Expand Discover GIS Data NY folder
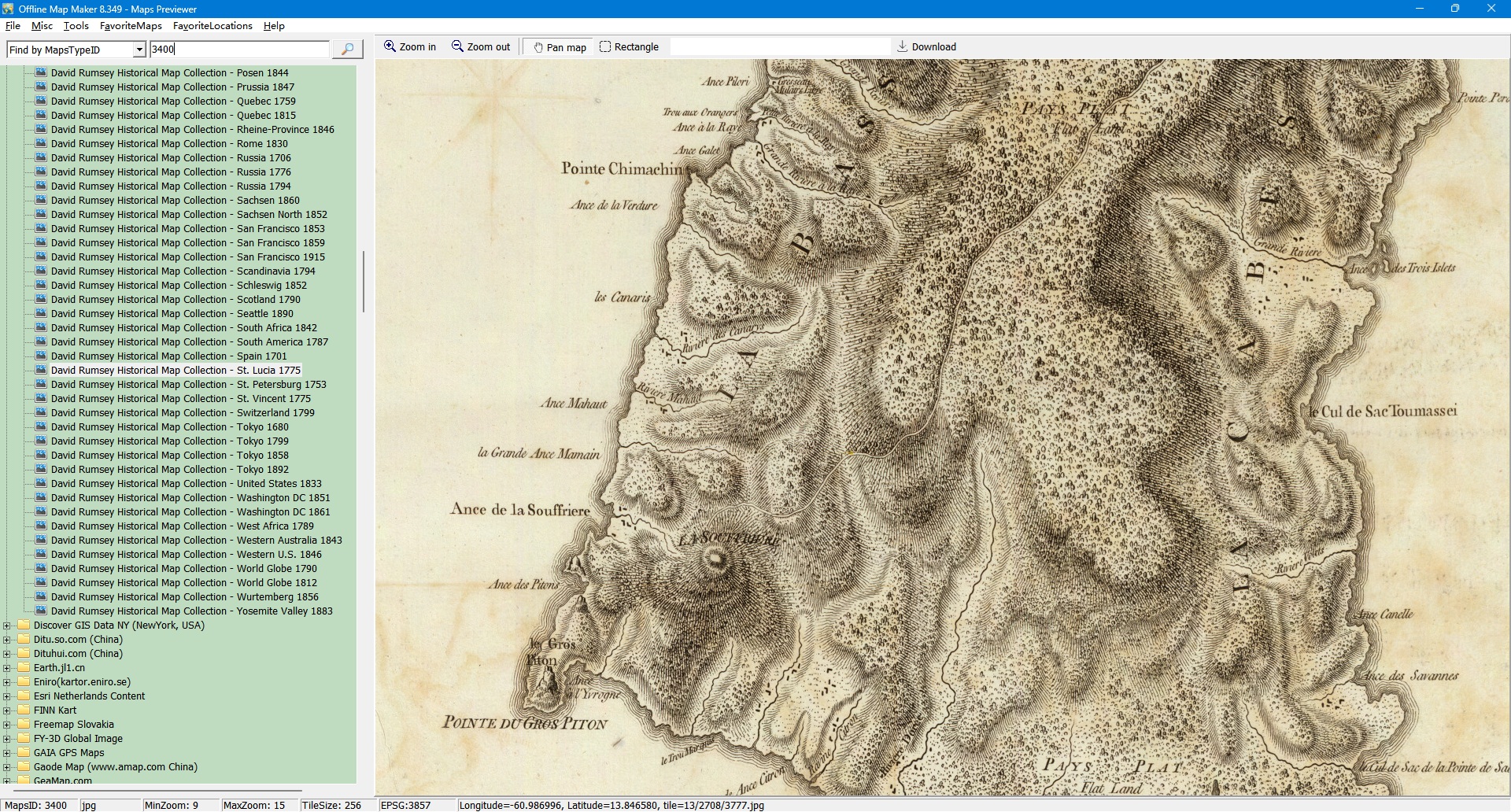 7,626
